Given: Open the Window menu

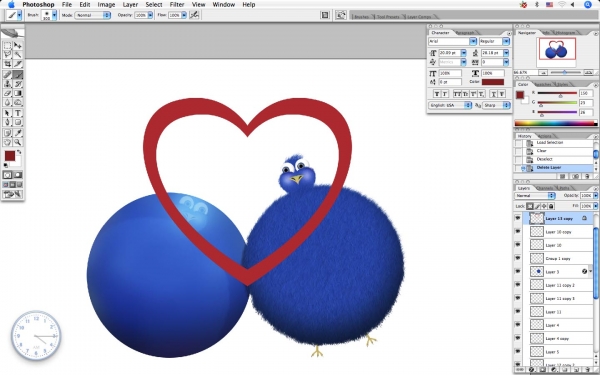Looking at the screenshot, I should (223, 5).
